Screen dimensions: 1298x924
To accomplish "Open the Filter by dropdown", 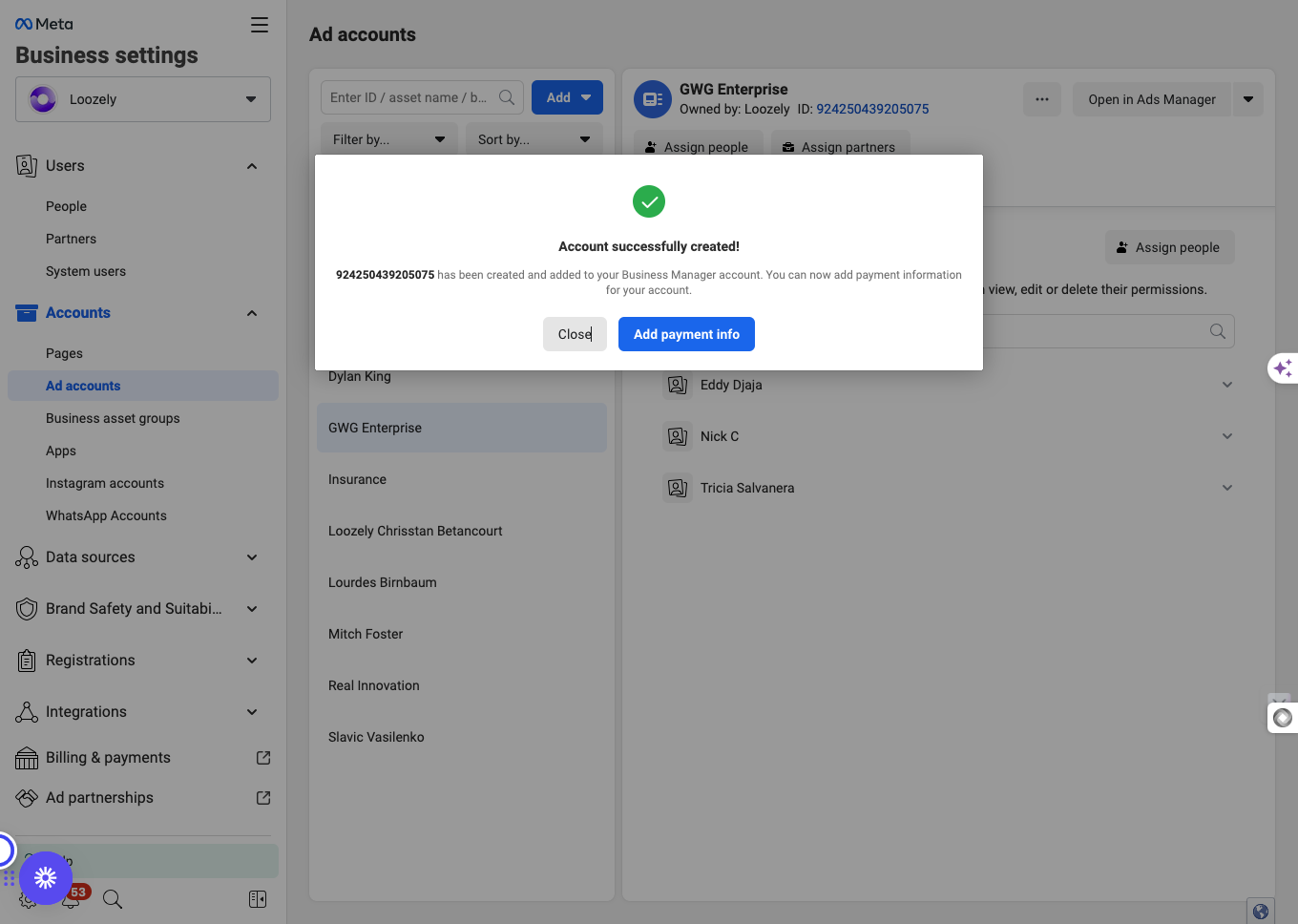I will click(x=389, y=139).
